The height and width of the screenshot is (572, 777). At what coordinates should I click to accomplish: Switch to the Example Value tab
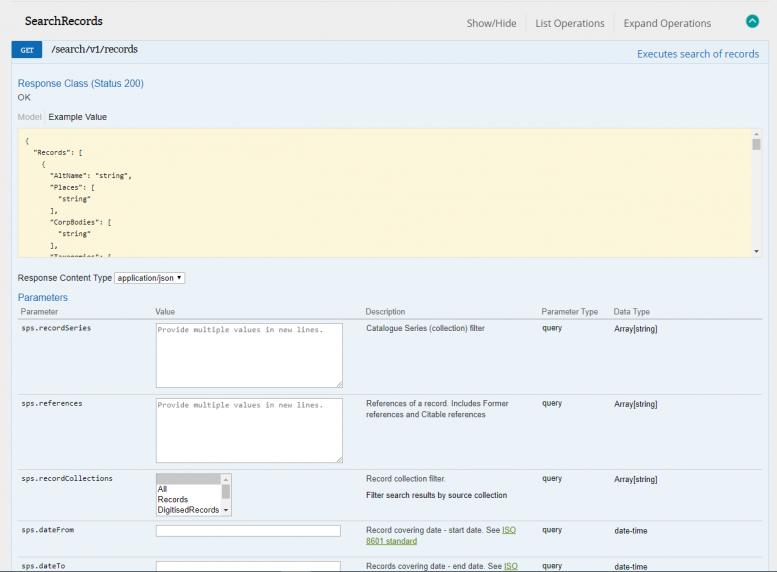pyautogui.click(x=77, y=117)
